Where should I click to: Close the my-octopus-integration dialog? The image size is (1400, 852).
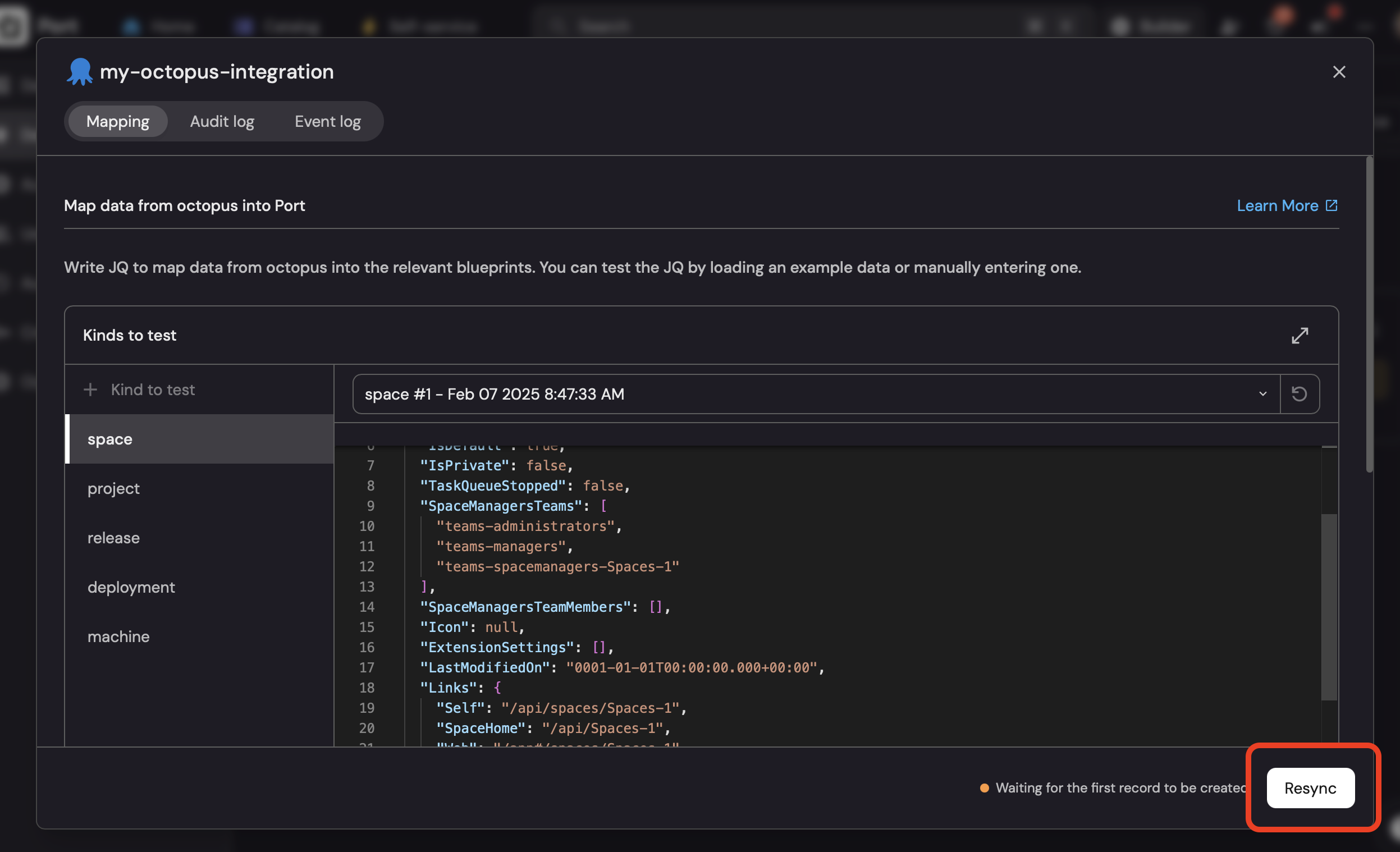pyautogui.click(x=1340, y=72)
